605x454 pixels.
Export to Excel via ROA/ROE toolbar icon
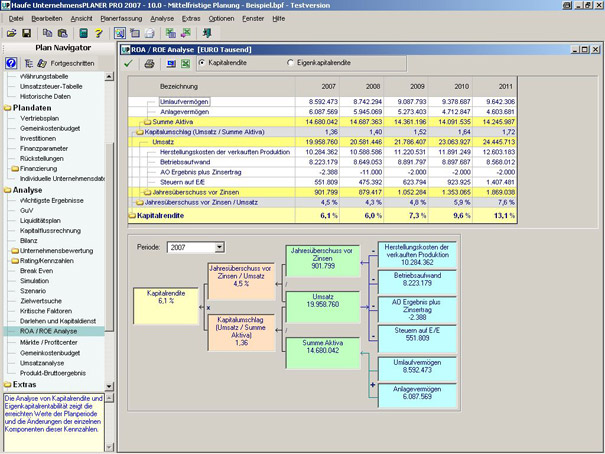(x=186, y=64)
